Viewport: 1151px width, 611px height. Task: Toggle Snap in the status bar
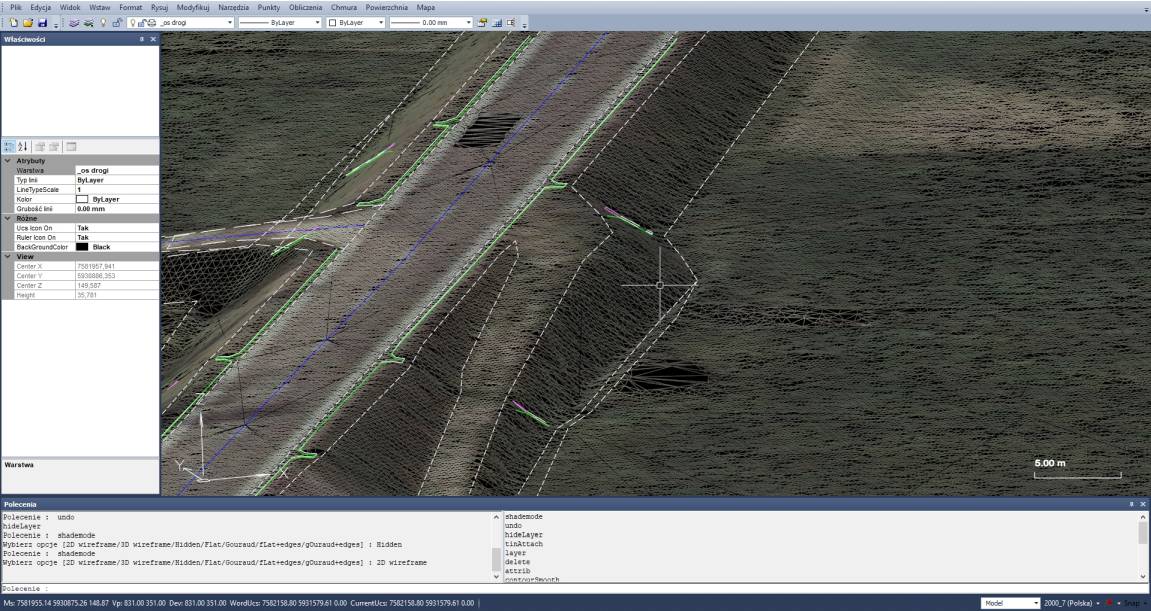(x=1133, y=603)
